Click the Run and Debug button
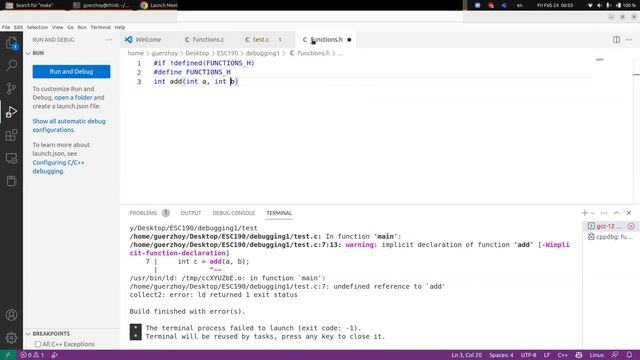Screen dimensions: 640x360 (71, 71)
